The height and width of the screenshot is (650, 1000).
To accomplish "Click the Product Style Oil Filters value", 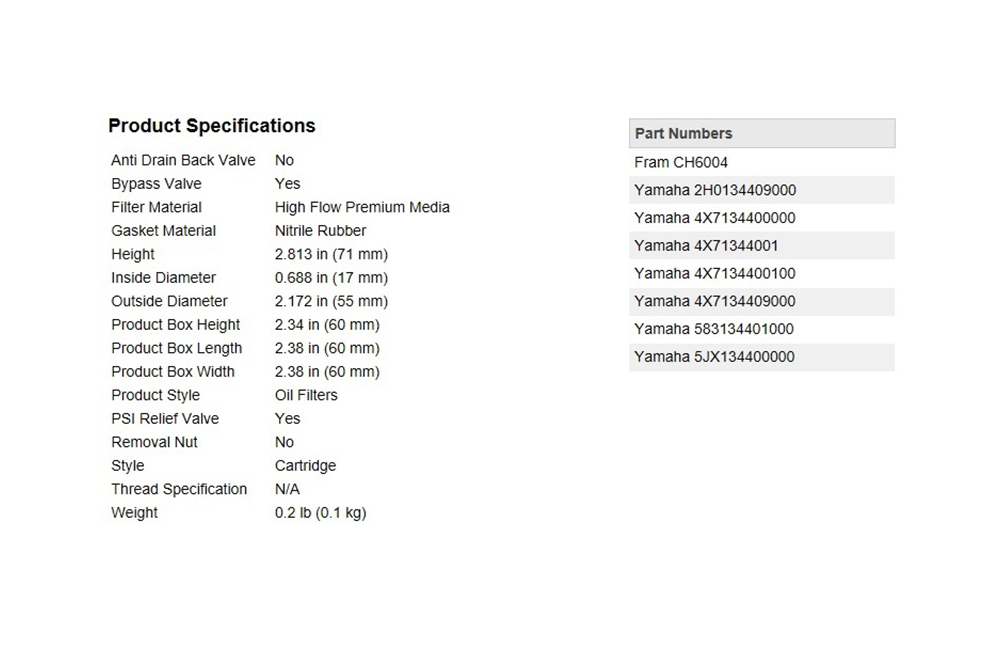I will point(306,395).
